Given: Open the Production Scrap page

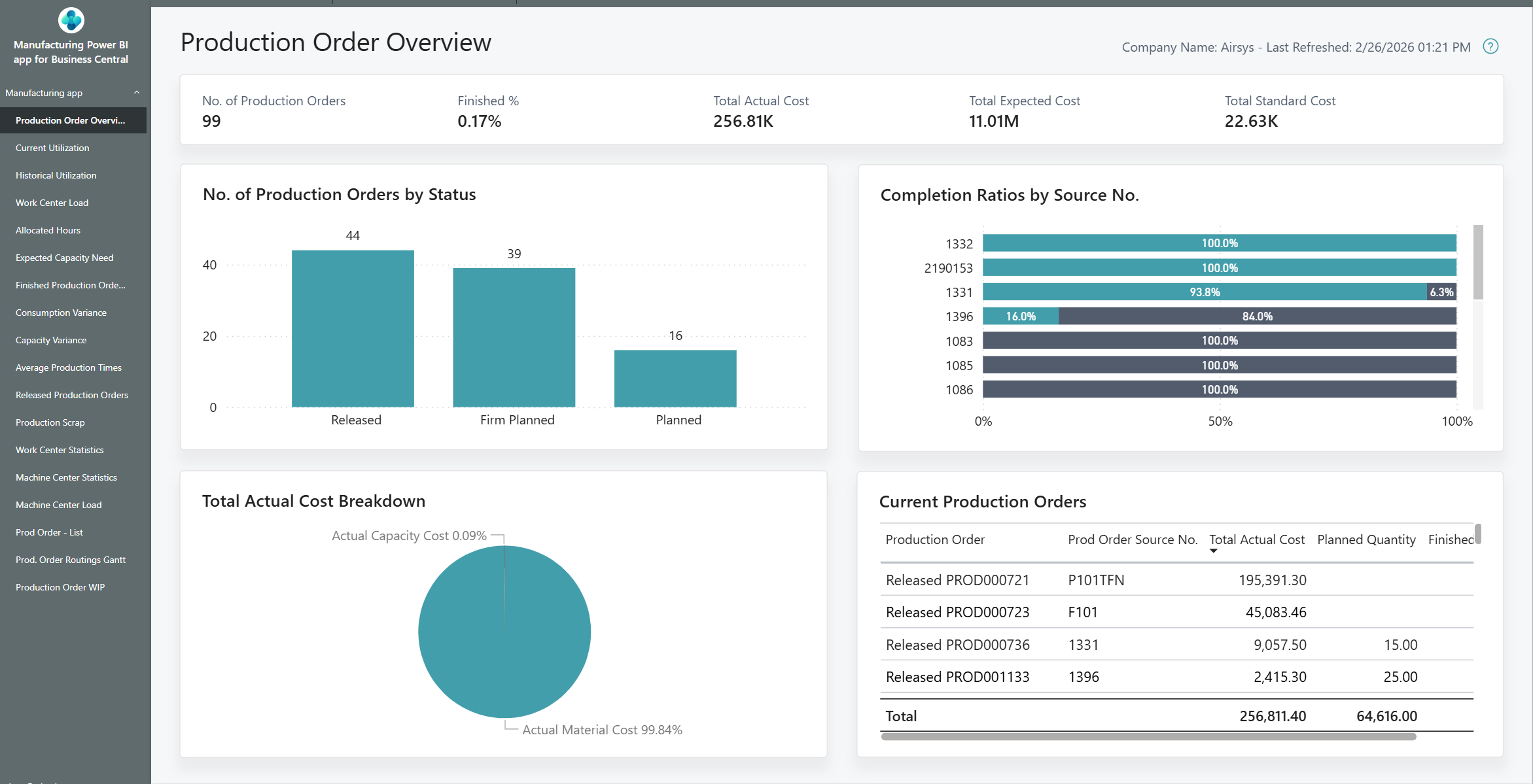Looking at the screenshot, I should click(49, 422).
